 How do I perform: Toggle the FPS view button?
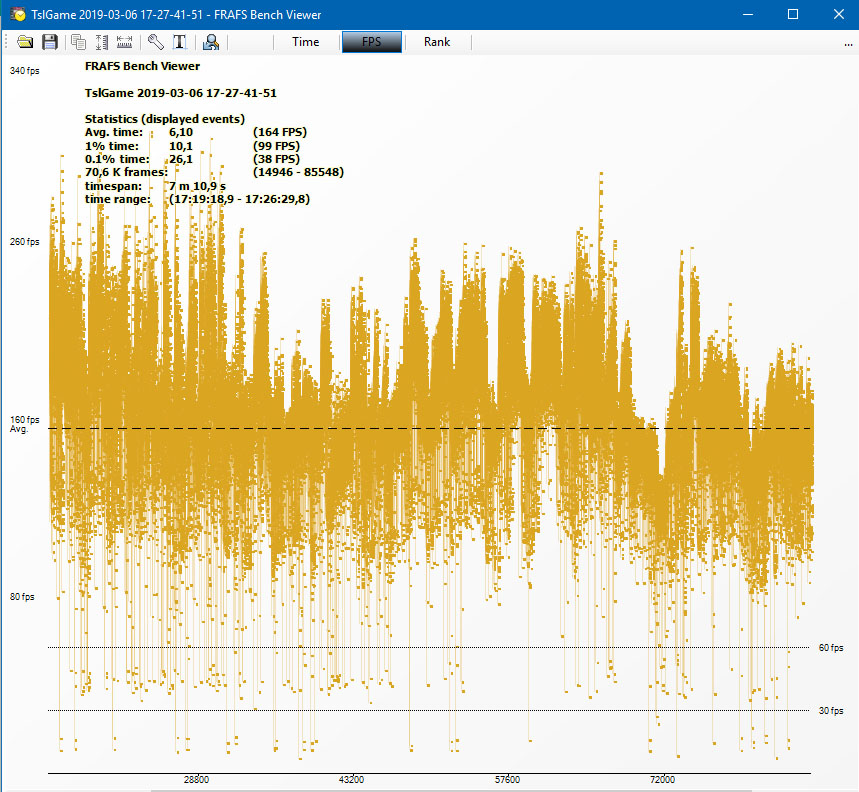pos(372,42)
